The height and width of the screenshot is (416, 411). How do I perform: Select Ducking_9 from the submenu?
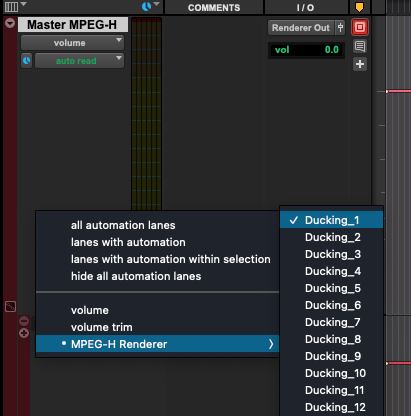click(332, 356)
